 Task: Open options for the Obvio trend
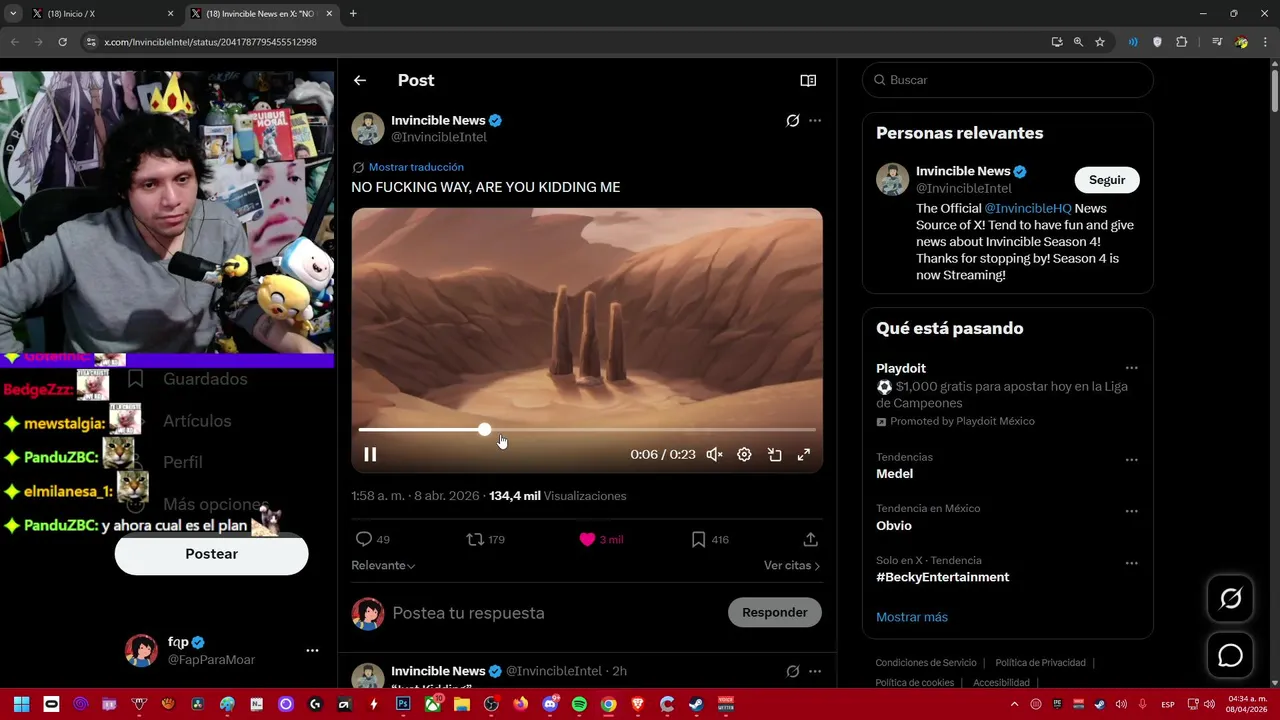tap(1131, 511)
